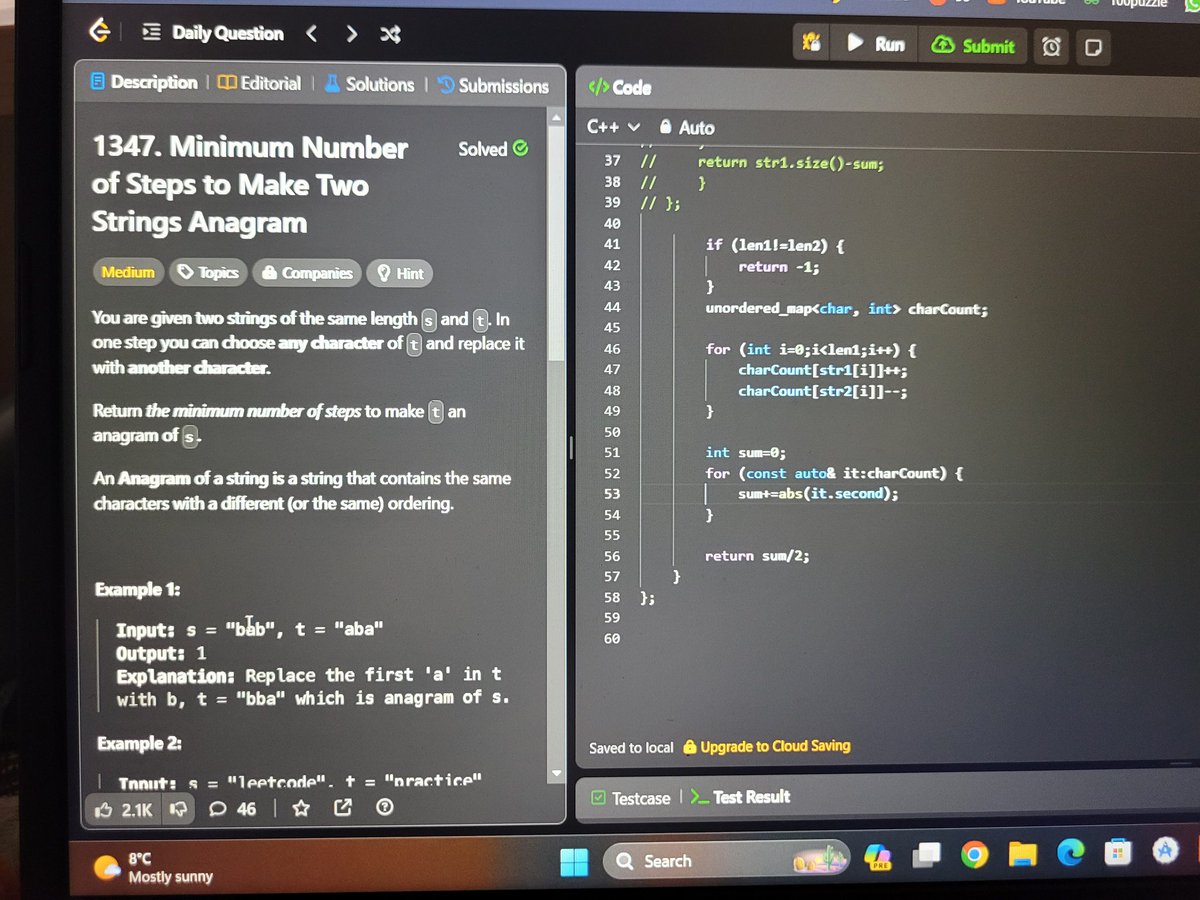The height and width of the screenshot is (900, 1200).
Task: Open the Test Result tab
Action: (x=741, y=797)
